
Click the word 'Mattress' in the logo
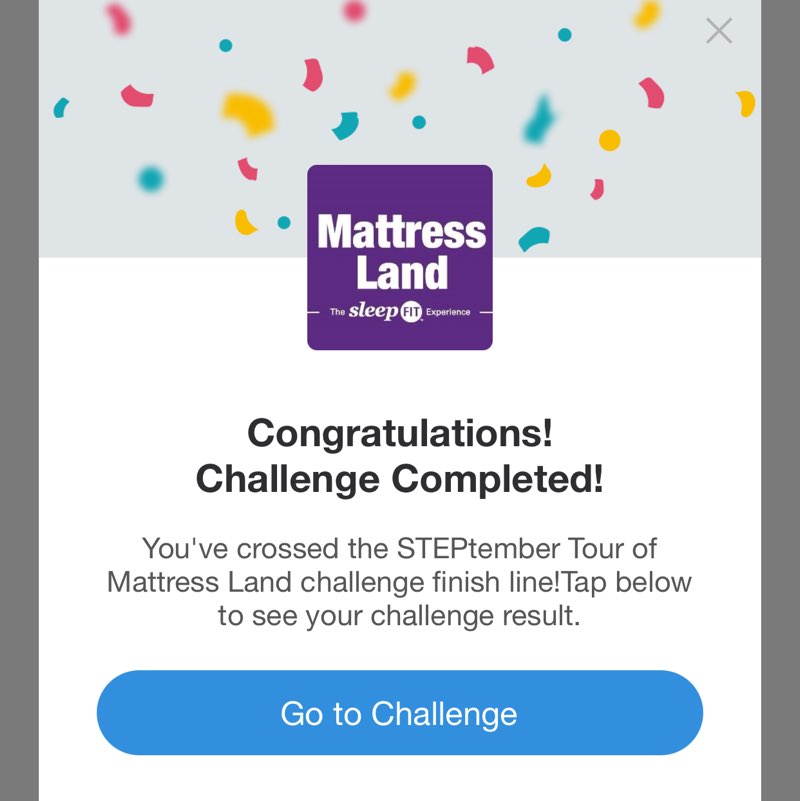tap(401, 232)
